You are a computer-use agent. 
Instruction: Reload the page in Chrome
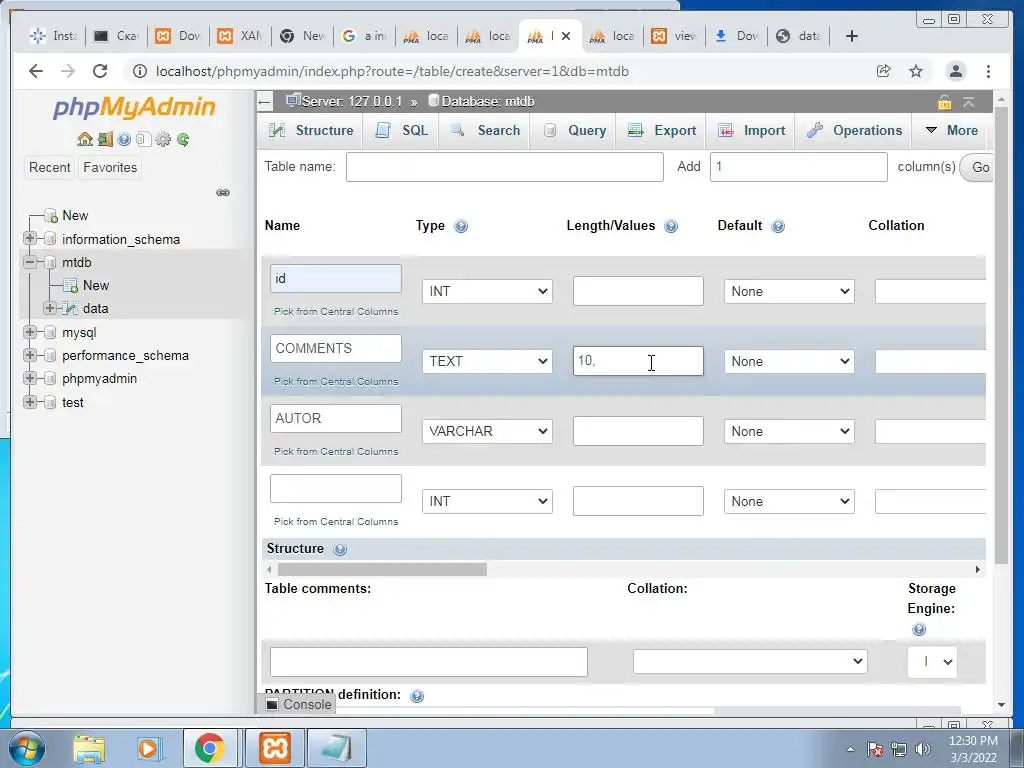pos(100,71)
